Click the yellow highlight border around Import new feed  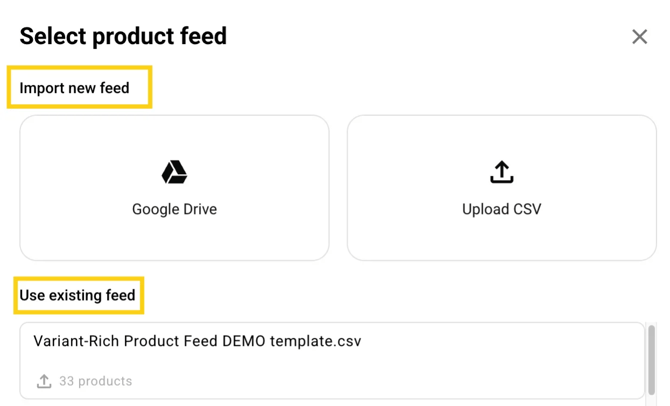[150, 88]
